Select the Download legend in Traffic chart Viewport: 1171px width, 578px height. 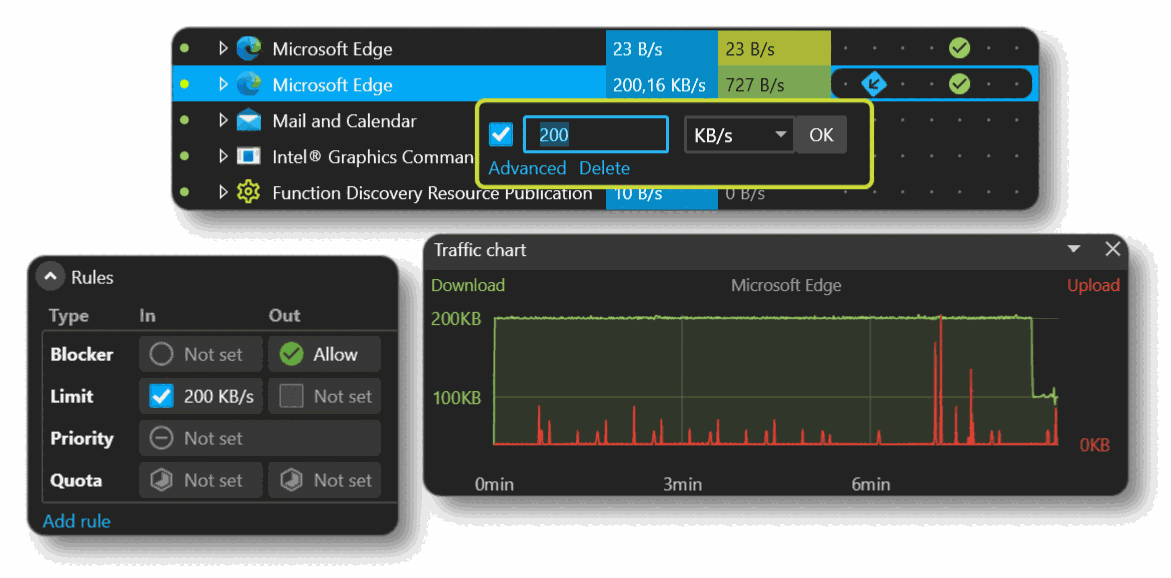click(467, 285)
